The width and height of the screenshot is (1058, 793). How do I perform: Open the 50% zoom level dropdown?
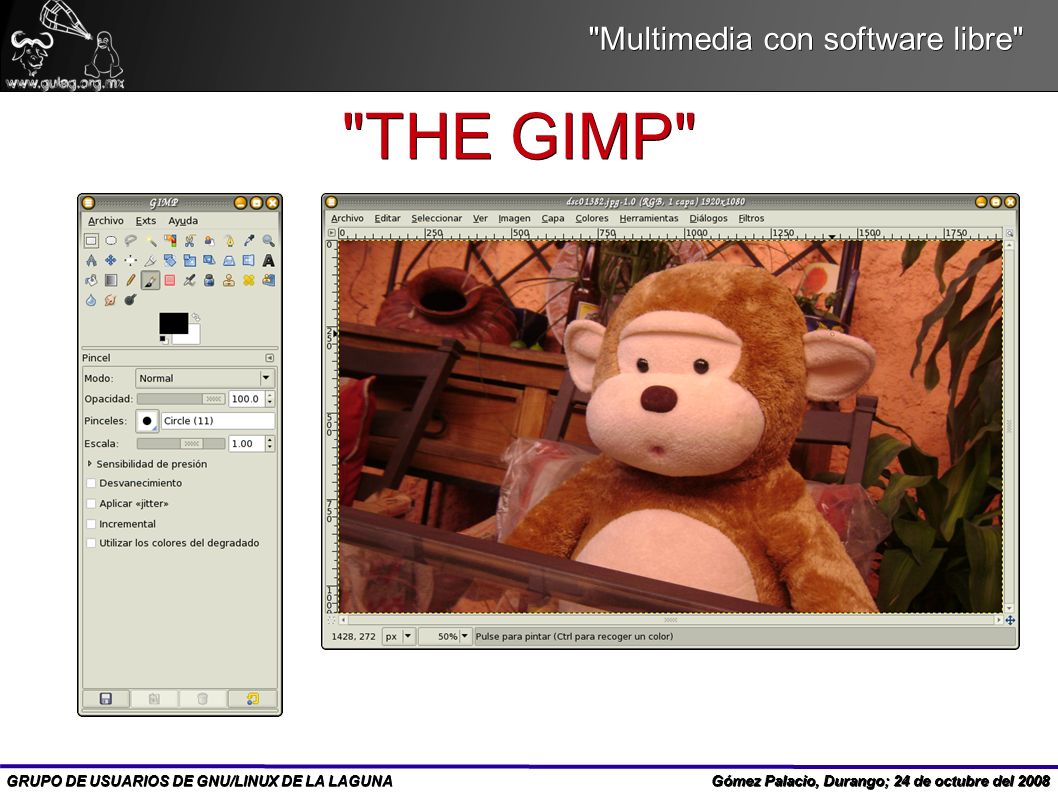point(445,636)
